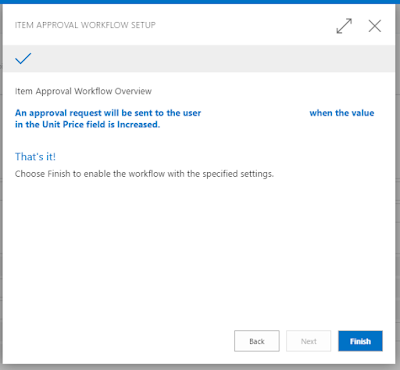400x370 pixels.
Task: Click the Item Approval Workflow Overview label
Action: coord(83,91)
